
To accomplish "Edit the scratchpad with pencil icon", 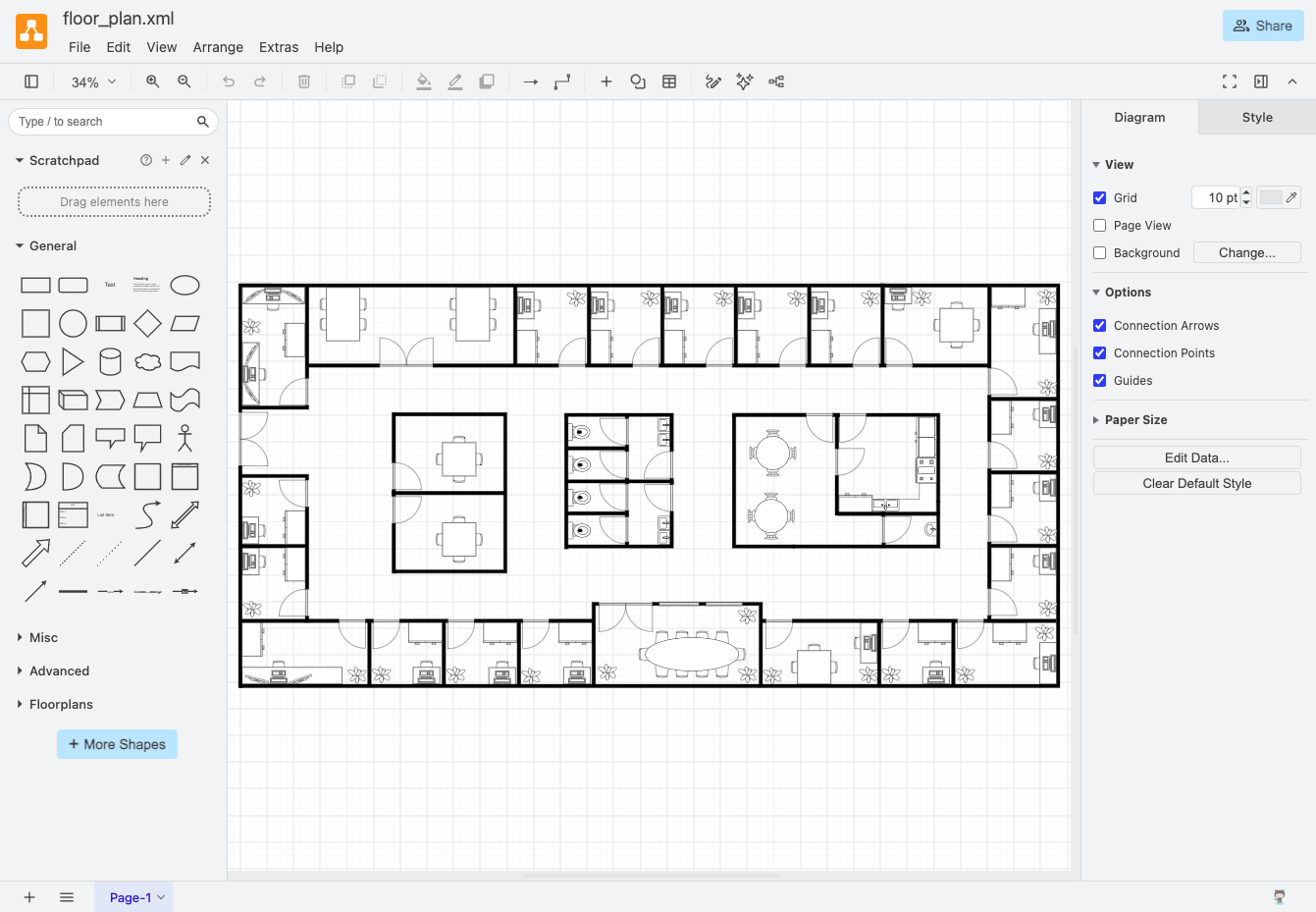I will point(185,160).
